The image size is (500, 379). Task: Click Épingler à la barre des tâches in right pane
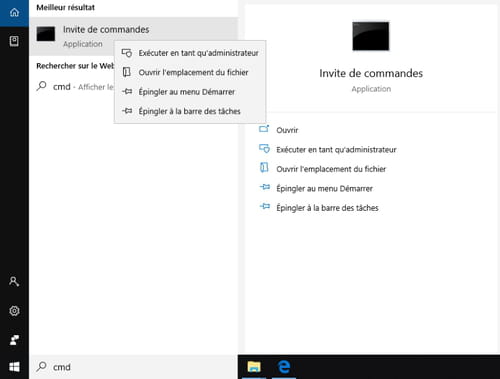click(327, 208)
